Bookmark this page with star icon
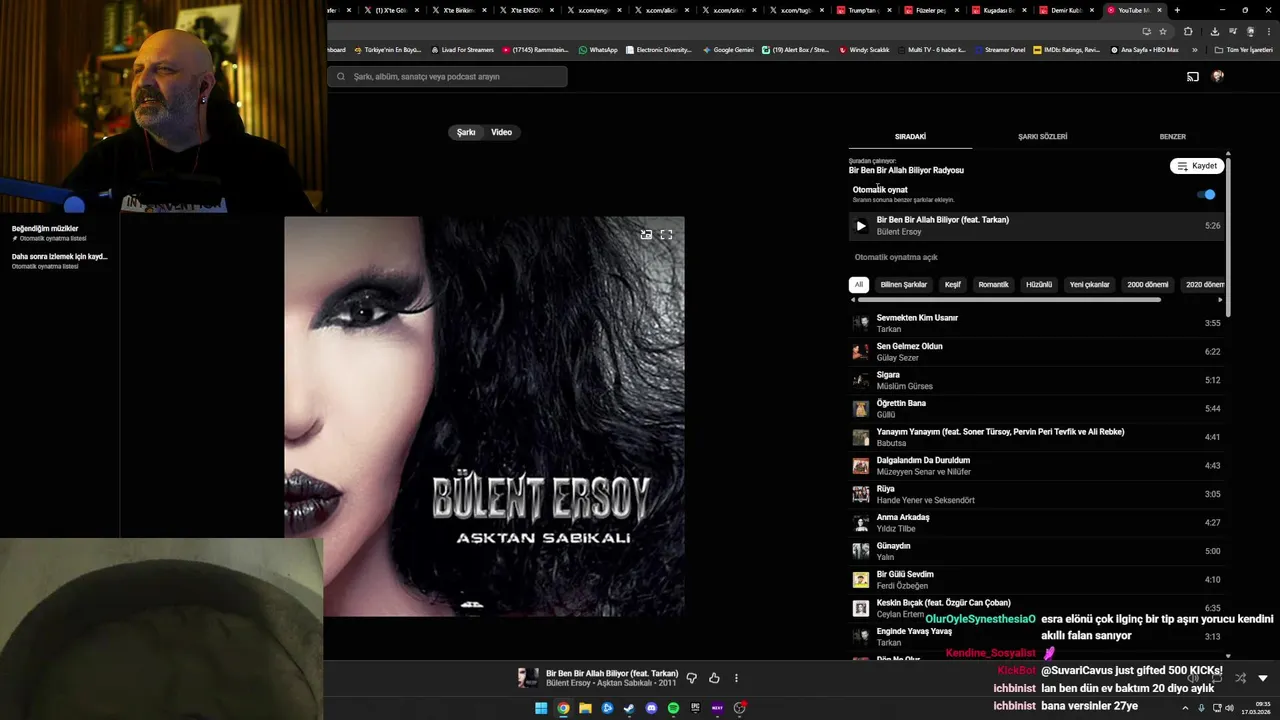1280x720 pixels. point(1163,31)
